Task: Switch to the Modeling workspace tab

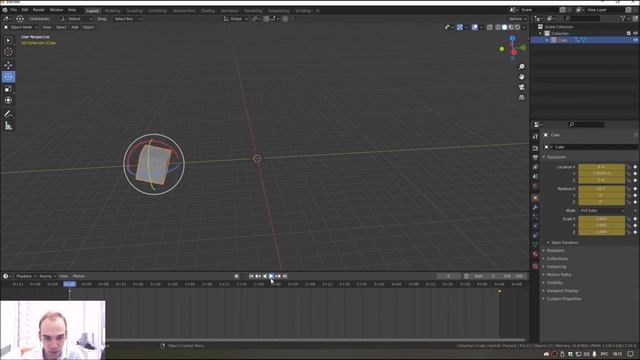Action: click(113, 11)
